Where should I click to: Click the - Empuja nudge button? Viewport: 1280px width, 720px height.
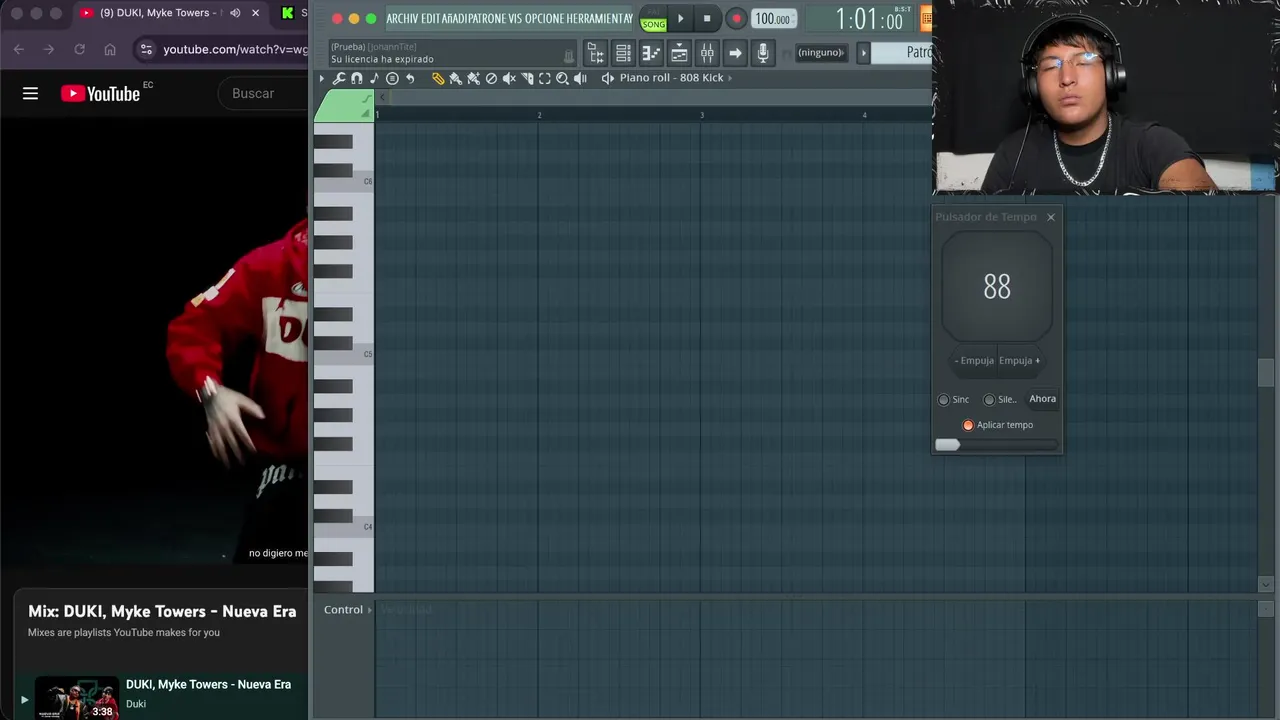[x=973, y=361]
